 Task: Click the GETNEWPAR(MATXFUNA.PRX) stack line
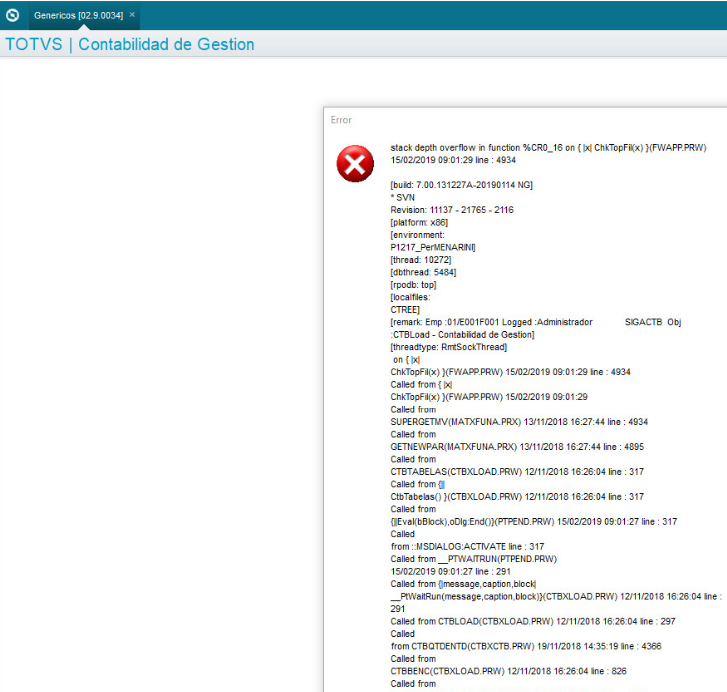(x=517, y=447)
